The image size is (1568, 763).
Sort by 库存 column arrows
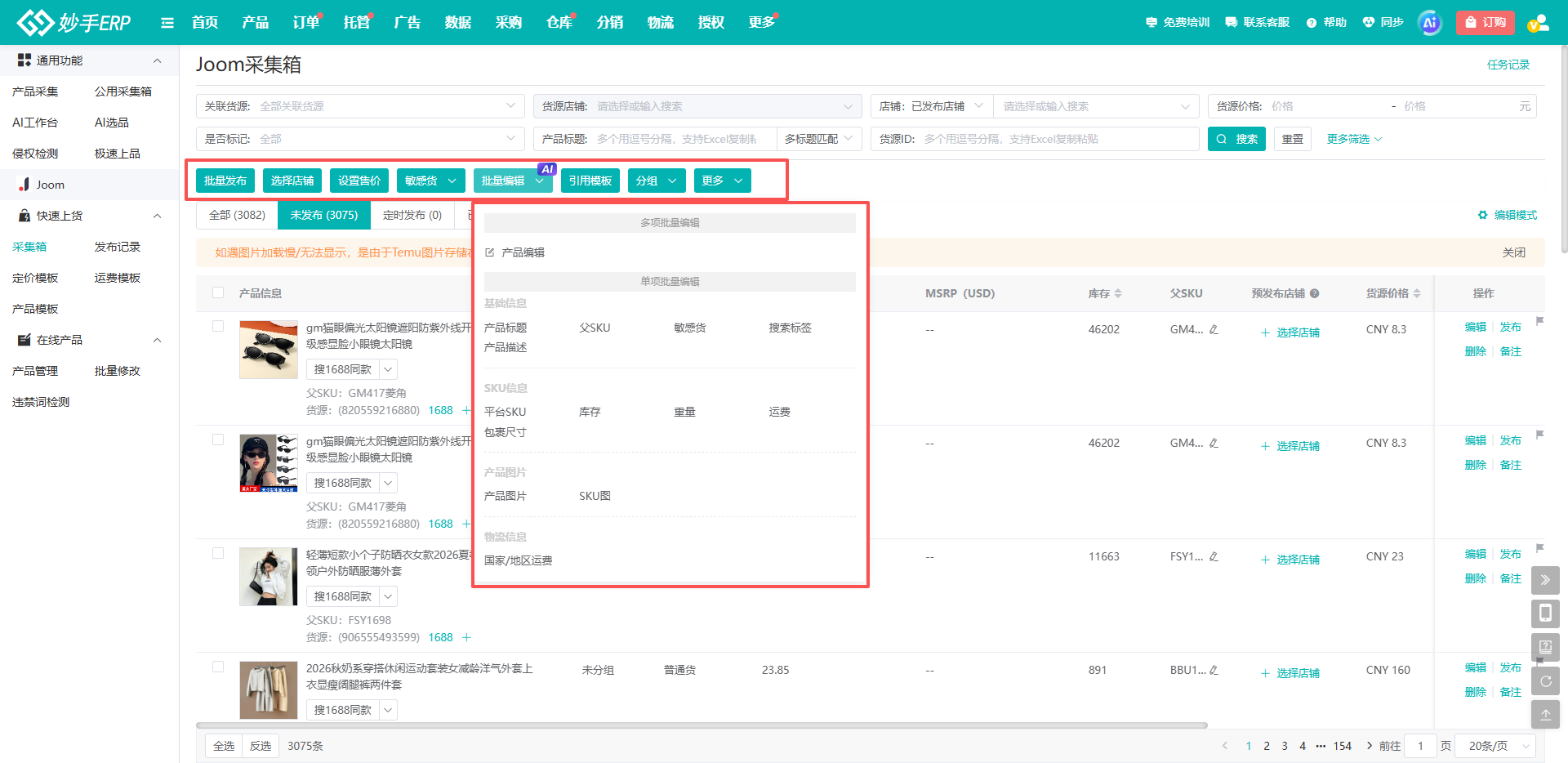(x=1118, y=293)
